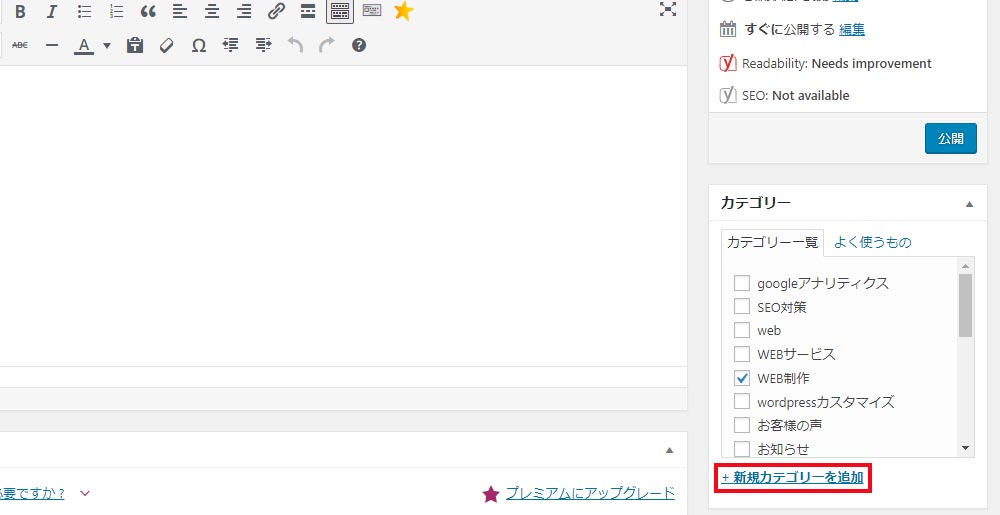Screen dimensions: 1000x515
Task: Click the purple premium star icon
Action: point(490,494)
